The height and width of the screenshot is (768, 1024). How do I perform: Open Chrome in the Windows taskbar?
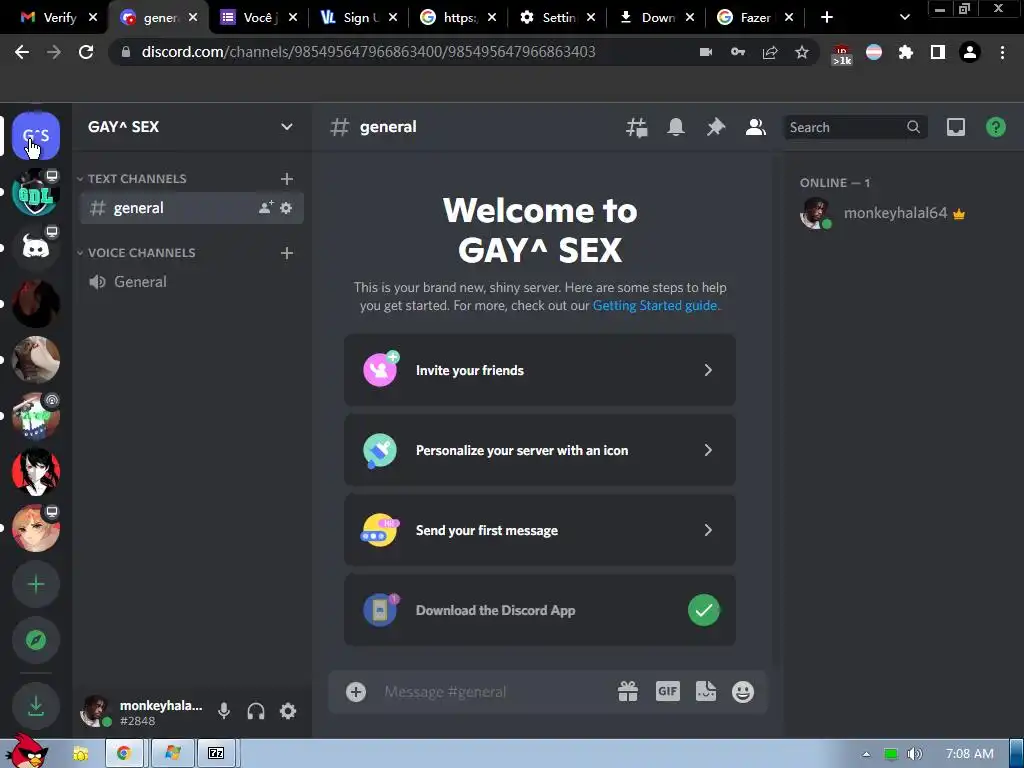coord(124,754)
